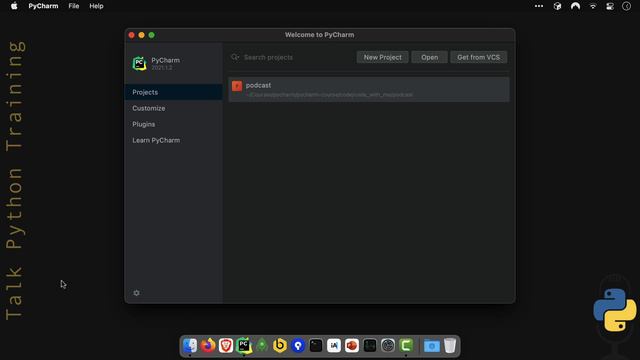
Task: Click the PyCharm version text under the logo
Action: click(162, 68)
